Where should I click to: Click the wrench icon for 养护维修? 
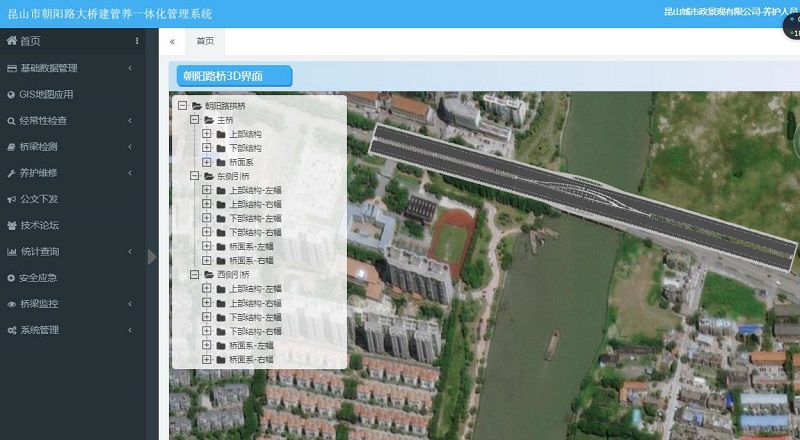11,173
